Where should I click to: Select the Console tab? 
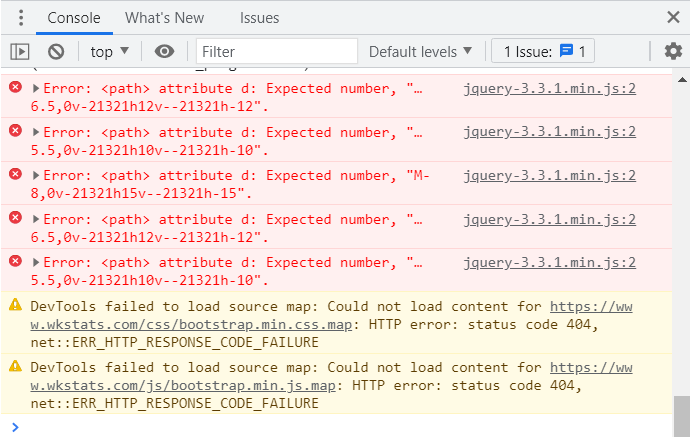coord(74,18)
